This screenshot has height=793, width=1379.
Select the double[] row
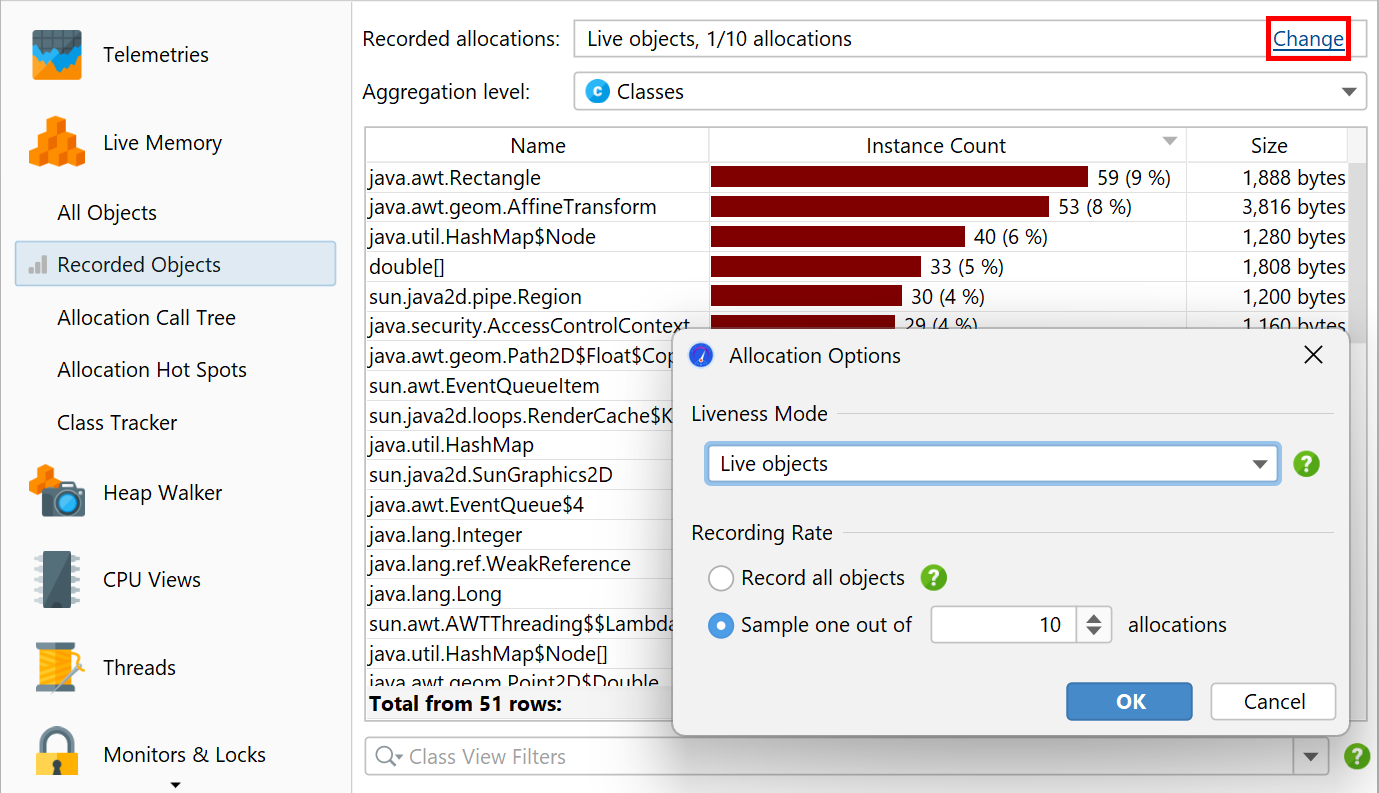[857, 267]
